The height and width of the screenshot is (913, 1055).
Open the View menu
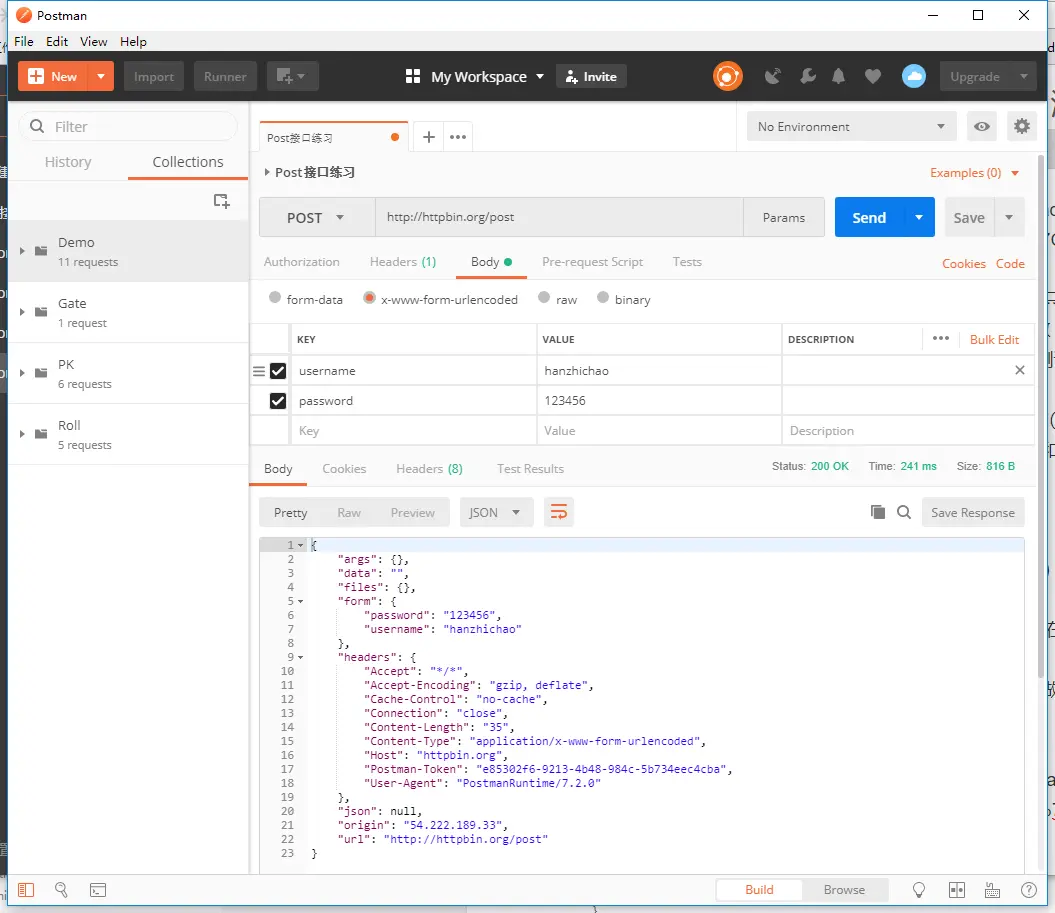click(94, 42)
